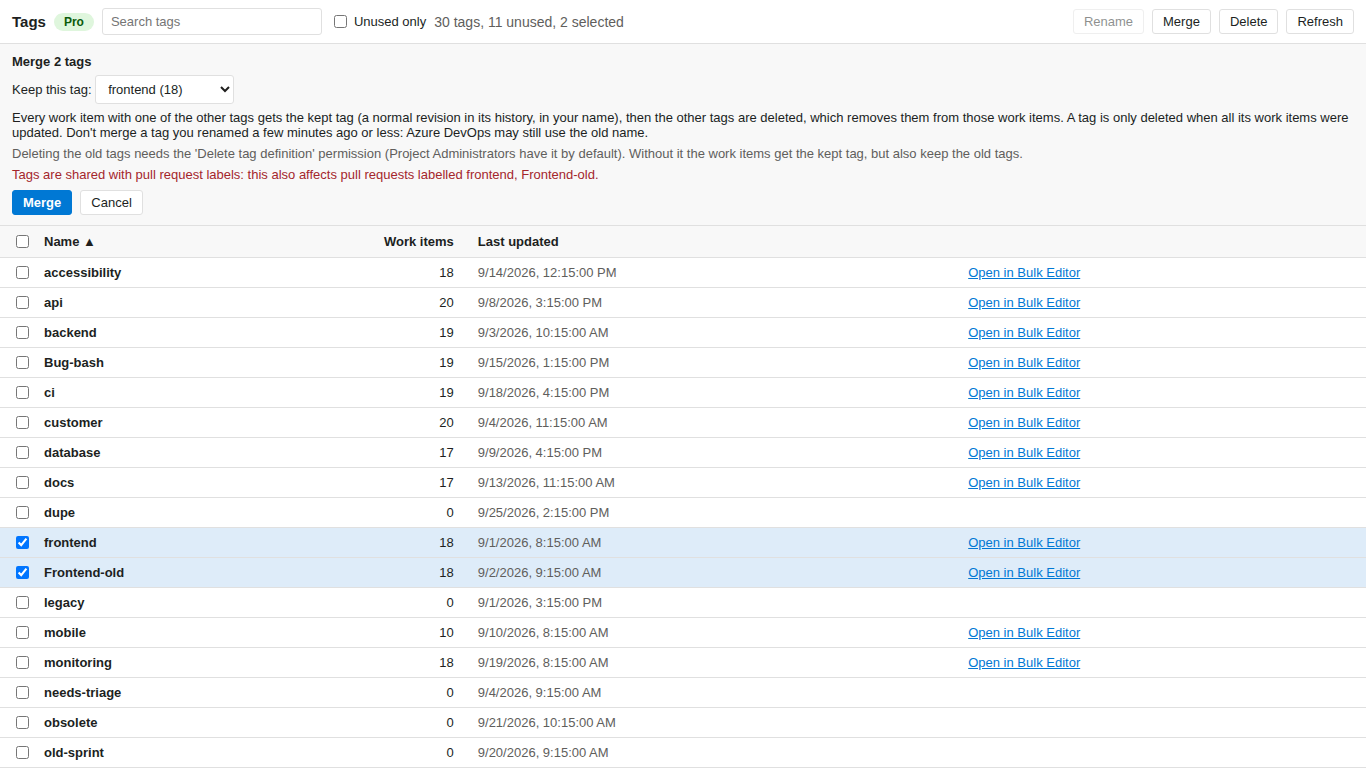
Task: Open the backend tag in Bulk Editor
Action: tap(1024, 333)
